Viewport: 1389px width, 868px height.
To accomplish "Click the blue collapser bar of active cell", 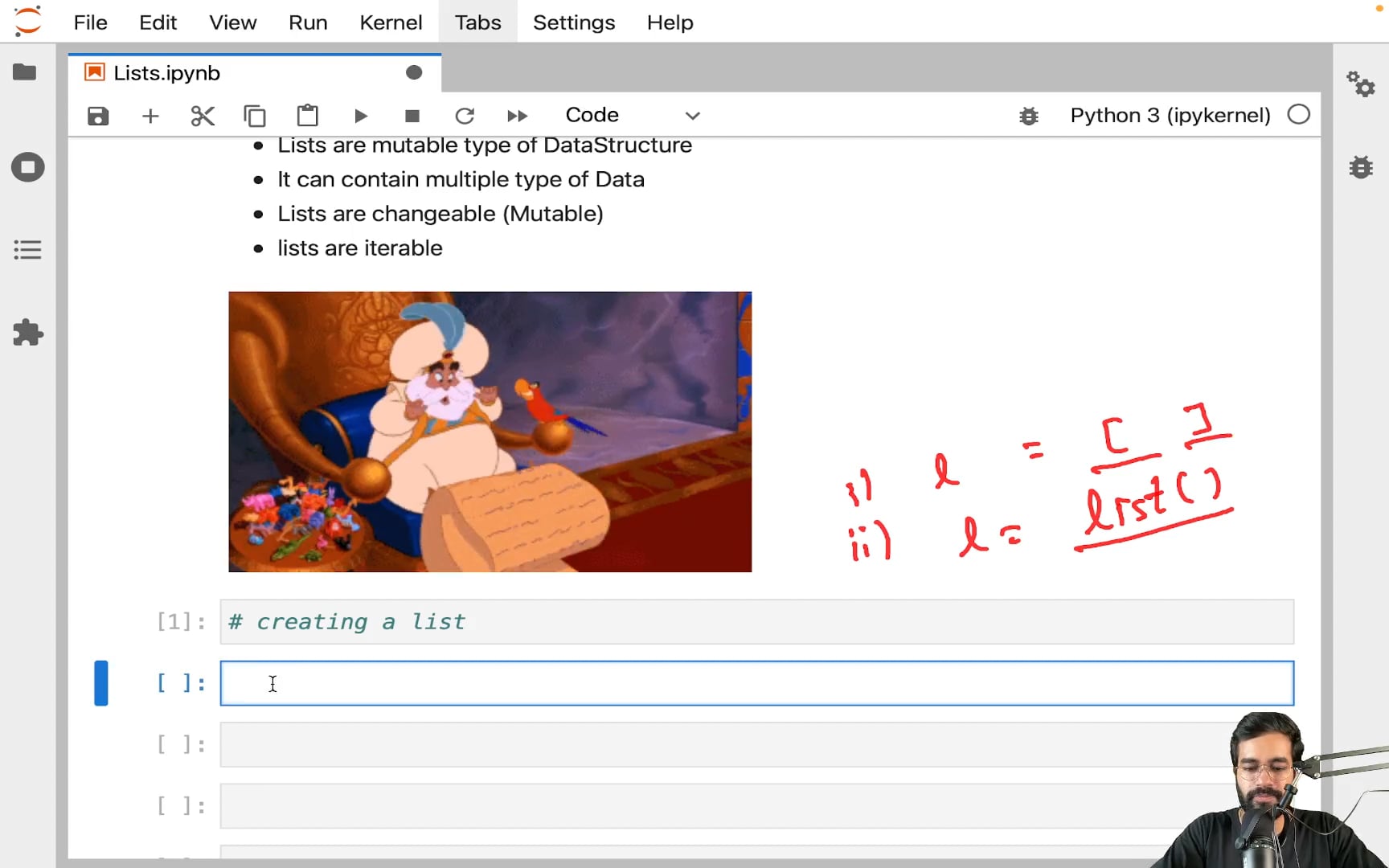I will click(x=101, y=683).
